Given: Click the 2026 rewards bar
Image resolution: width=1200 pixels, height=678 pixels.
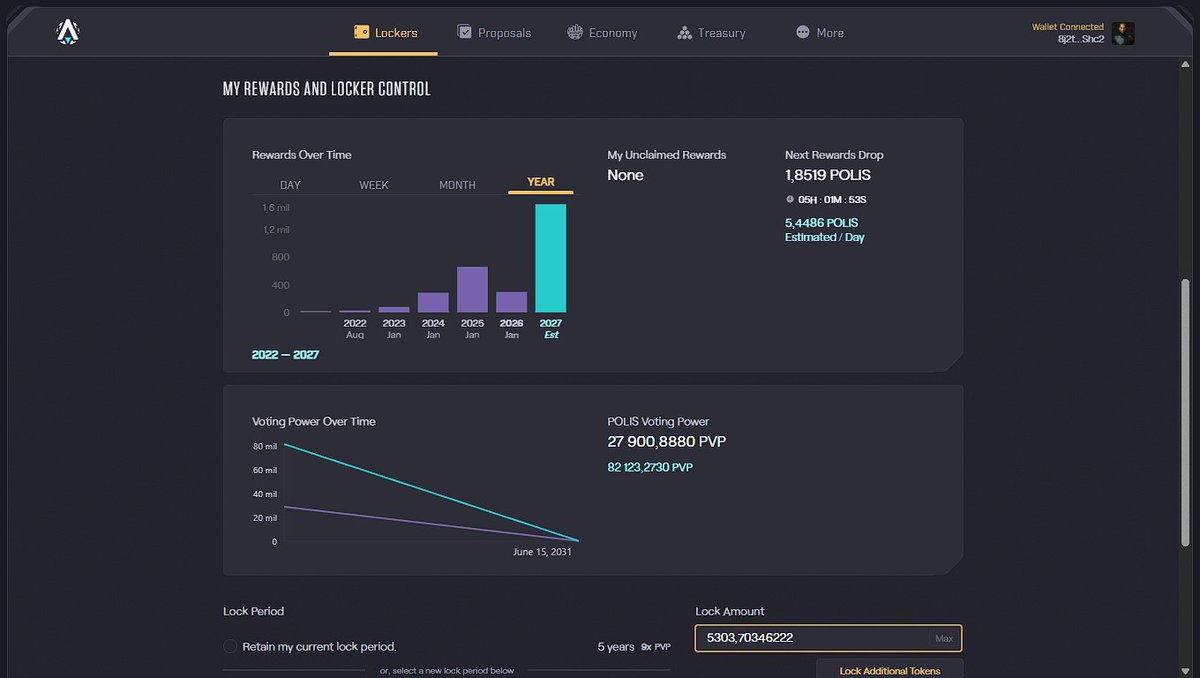Looking at the screenshot, I should [x=511, y=302].
